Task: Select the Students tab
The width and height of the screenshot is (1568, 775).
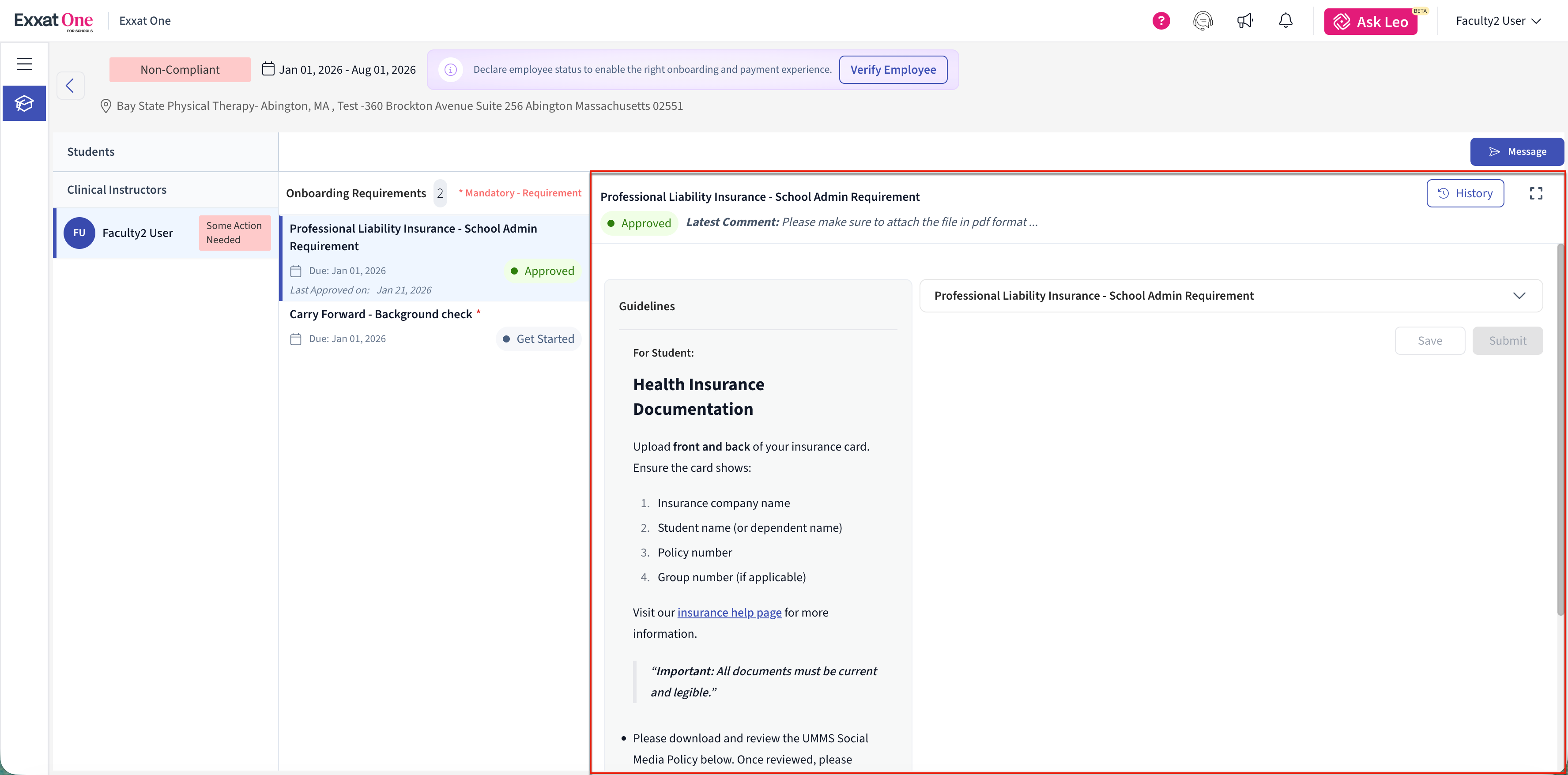Action: (90, 151)
